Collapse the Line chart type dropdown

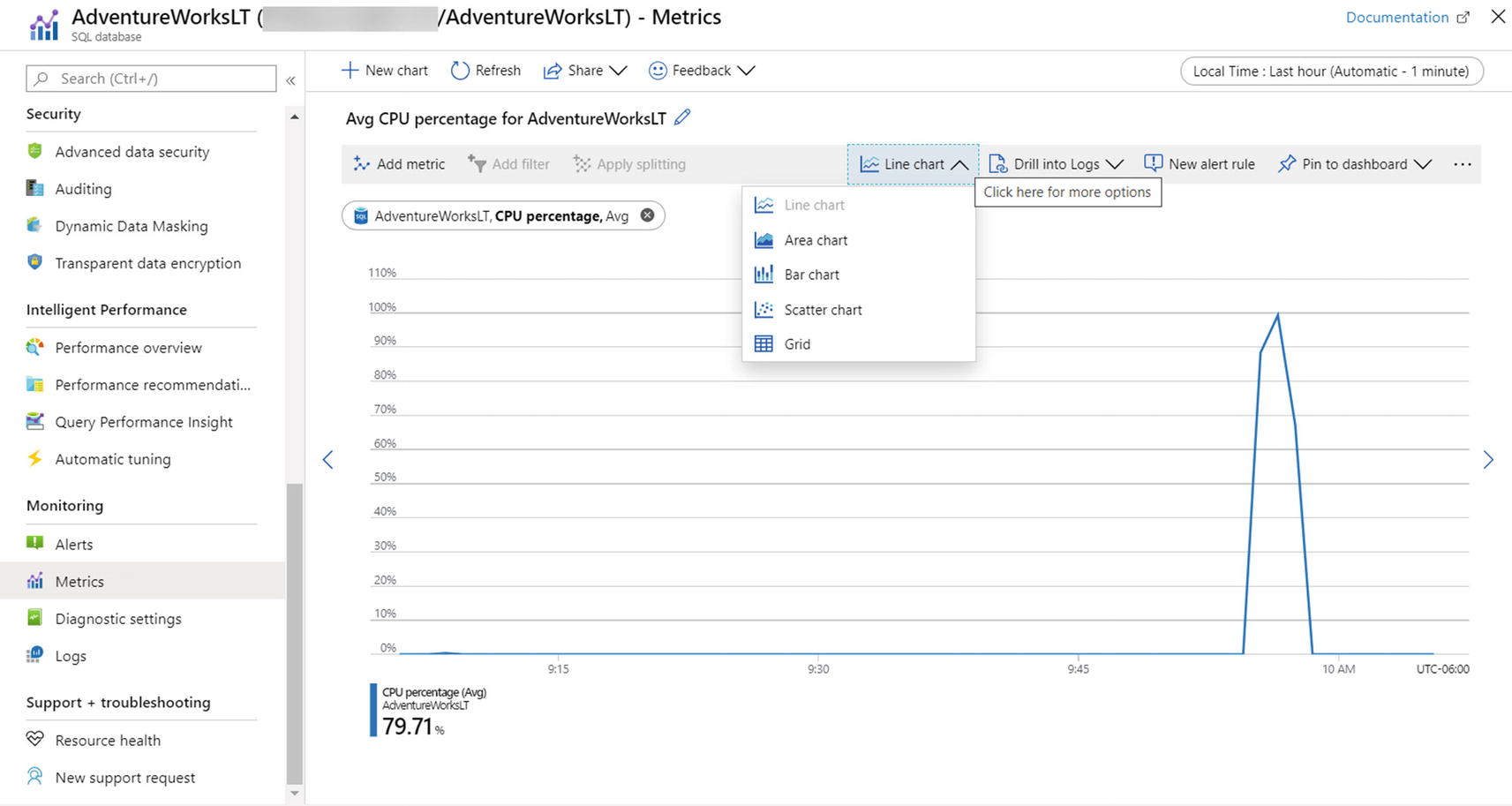pos(913,164)
